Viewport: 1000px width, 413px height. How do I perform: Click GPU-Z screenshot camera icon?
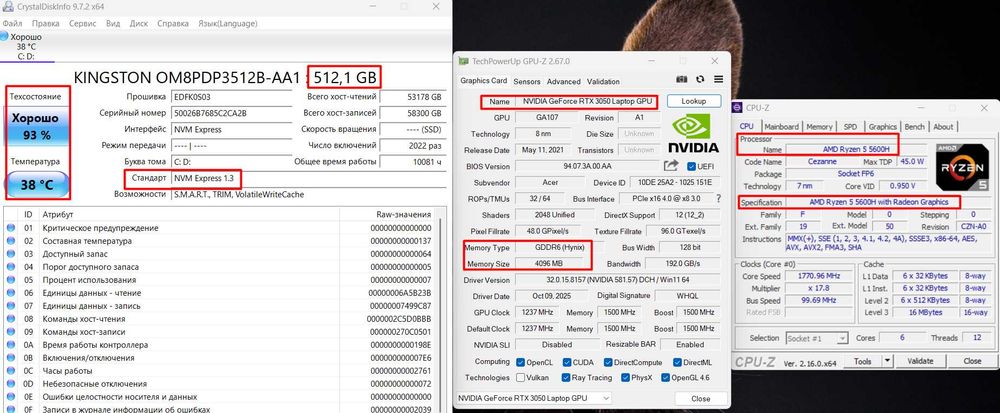pos(682,79)
